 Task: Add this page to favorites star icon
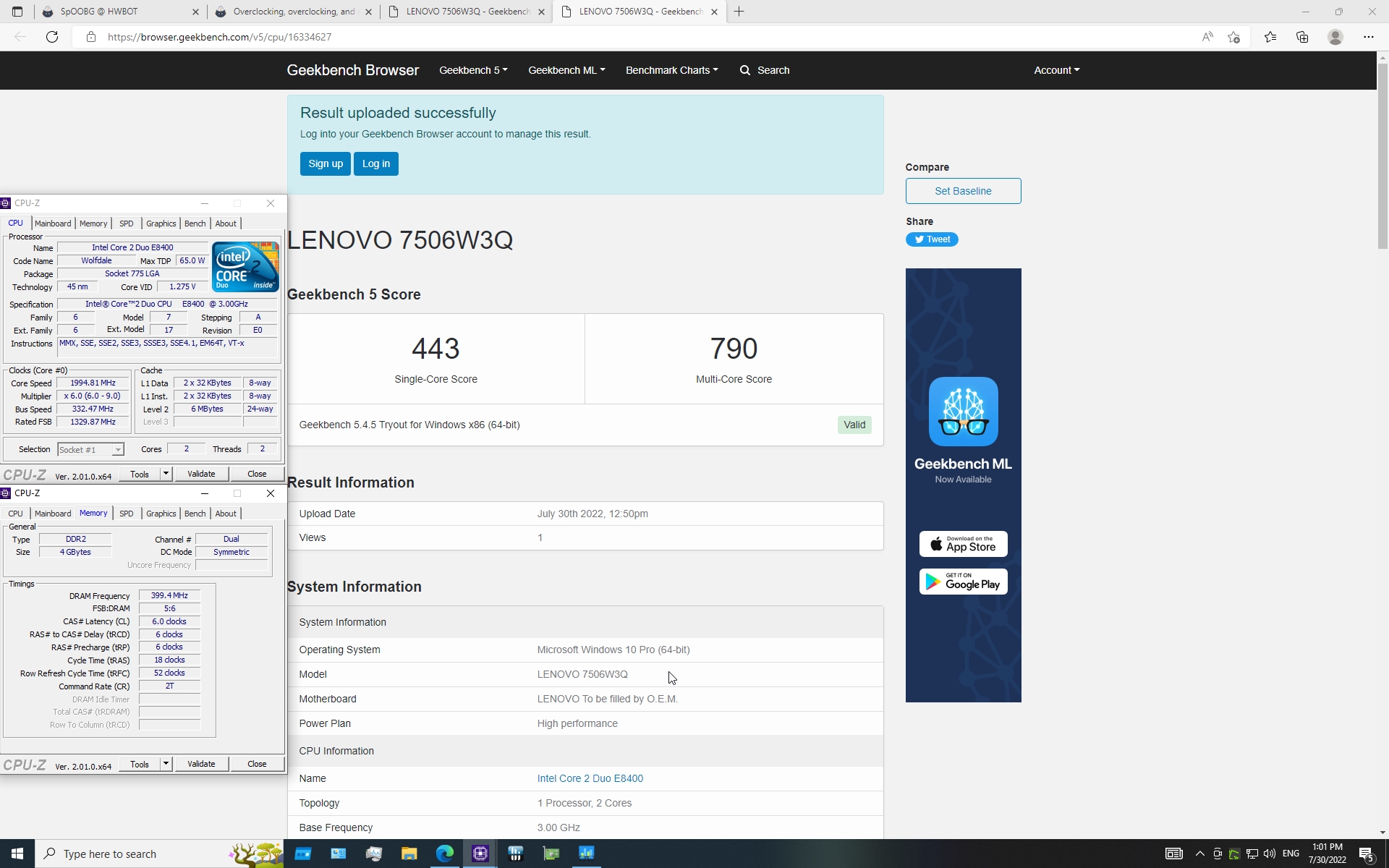click(1234, 37)
